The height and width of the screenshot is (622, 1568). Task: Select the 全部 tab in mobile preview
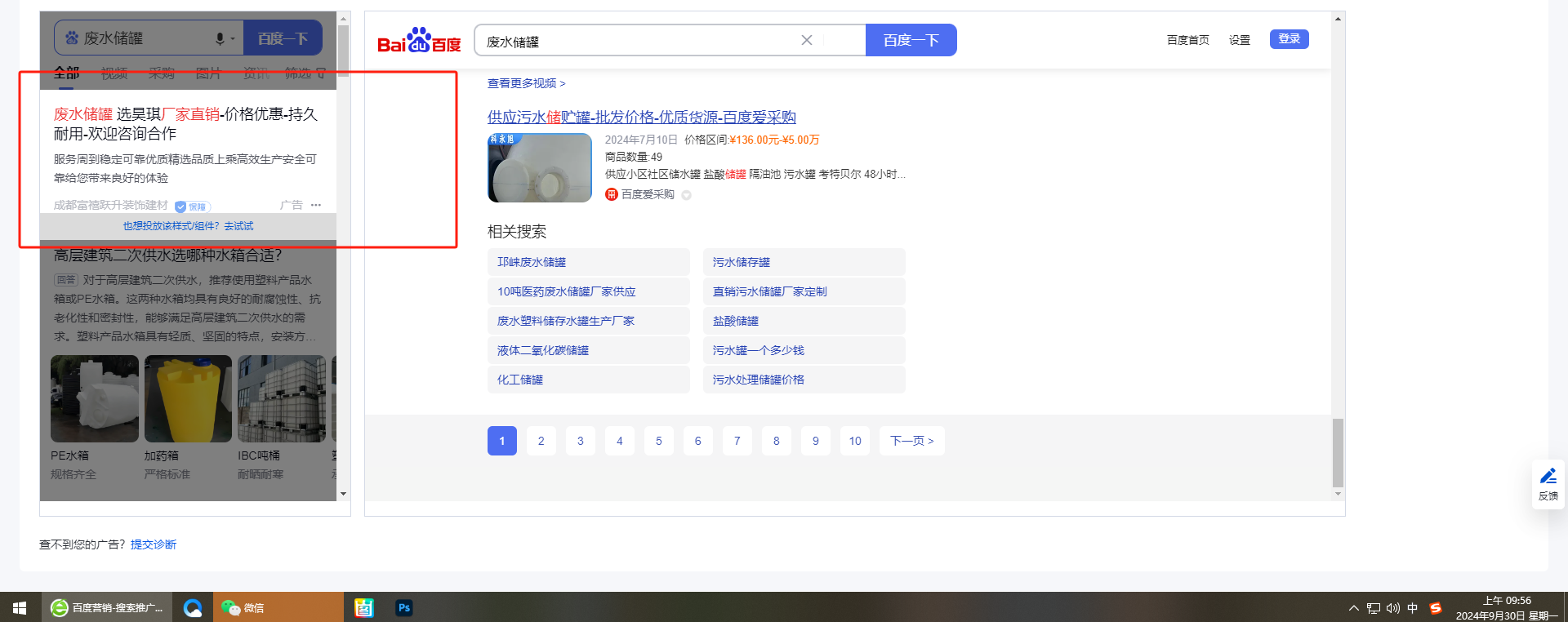coord(67,73)
